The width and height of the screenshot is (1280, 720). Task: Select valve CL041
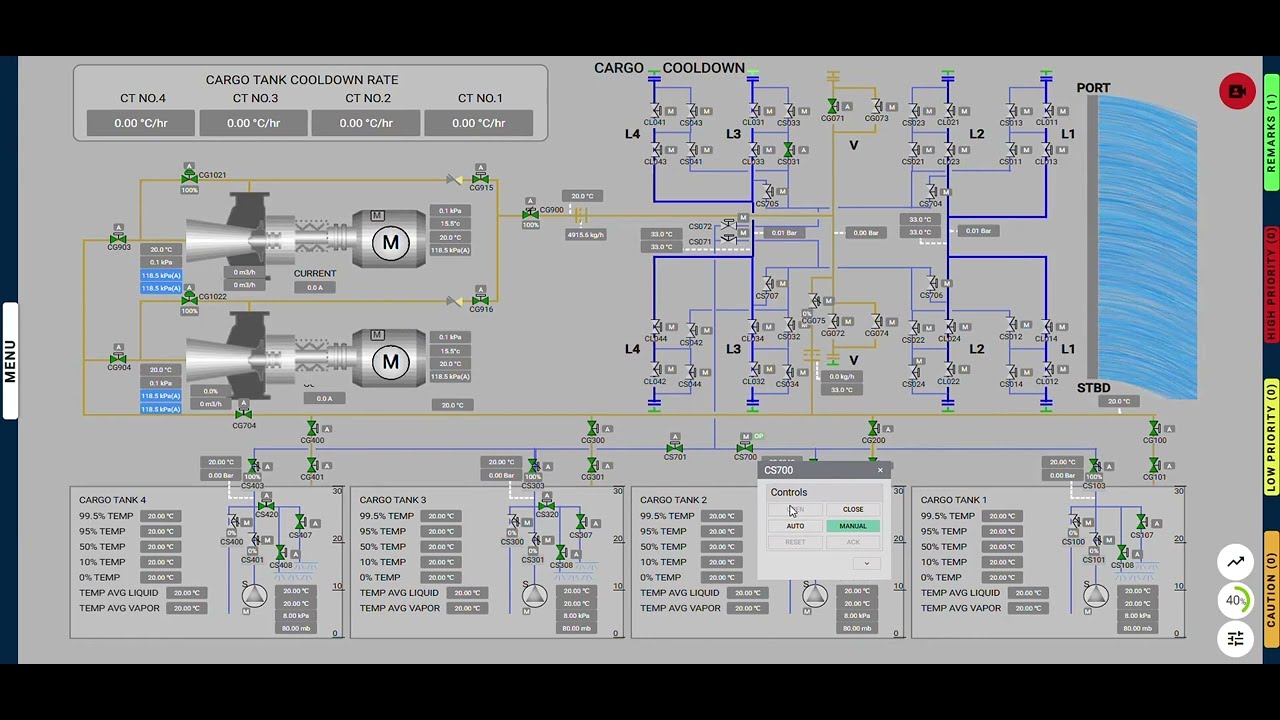[x=657, y=111]
